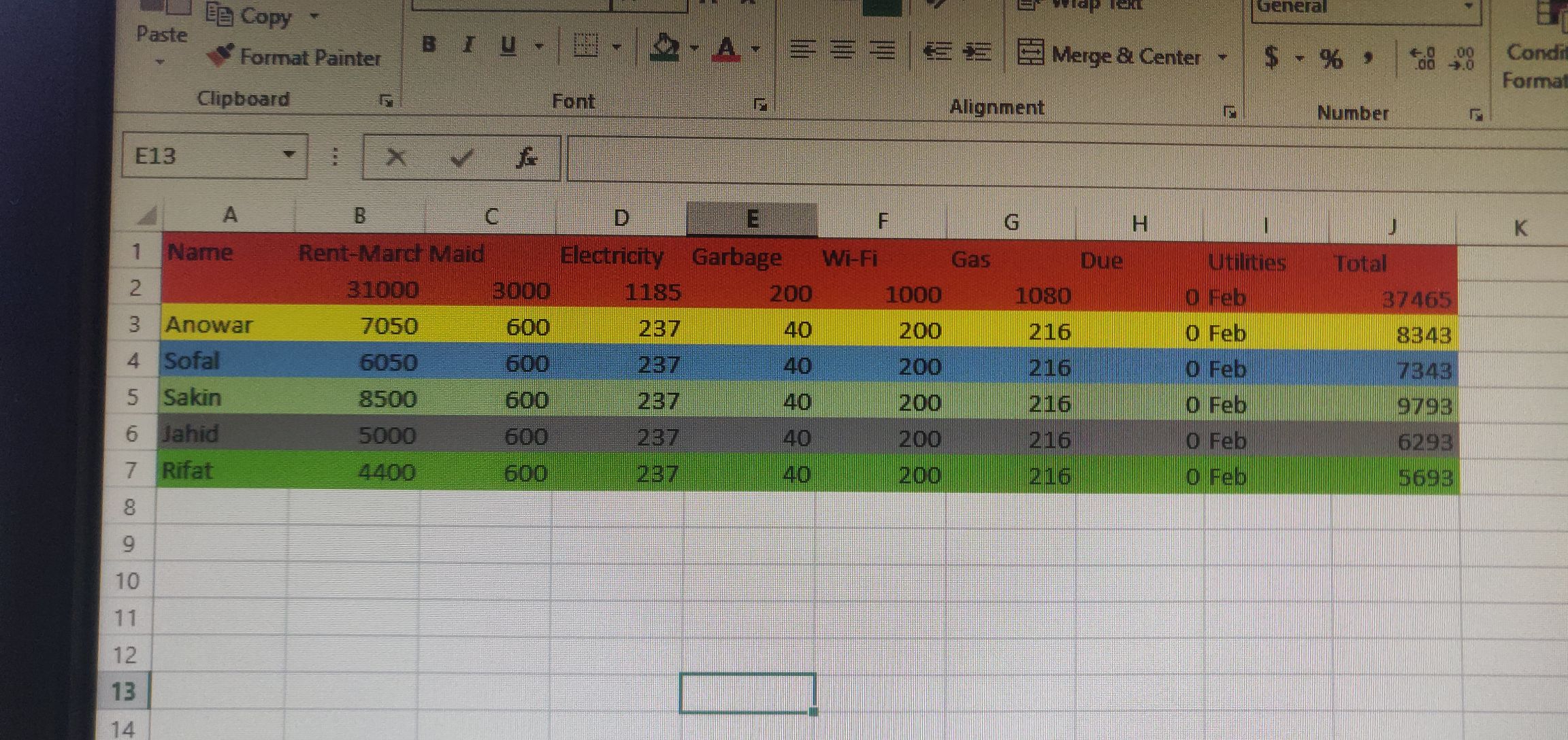The image size is (1568, 740).
Task: Toggle Underline formatting
Action: [508, 46]
